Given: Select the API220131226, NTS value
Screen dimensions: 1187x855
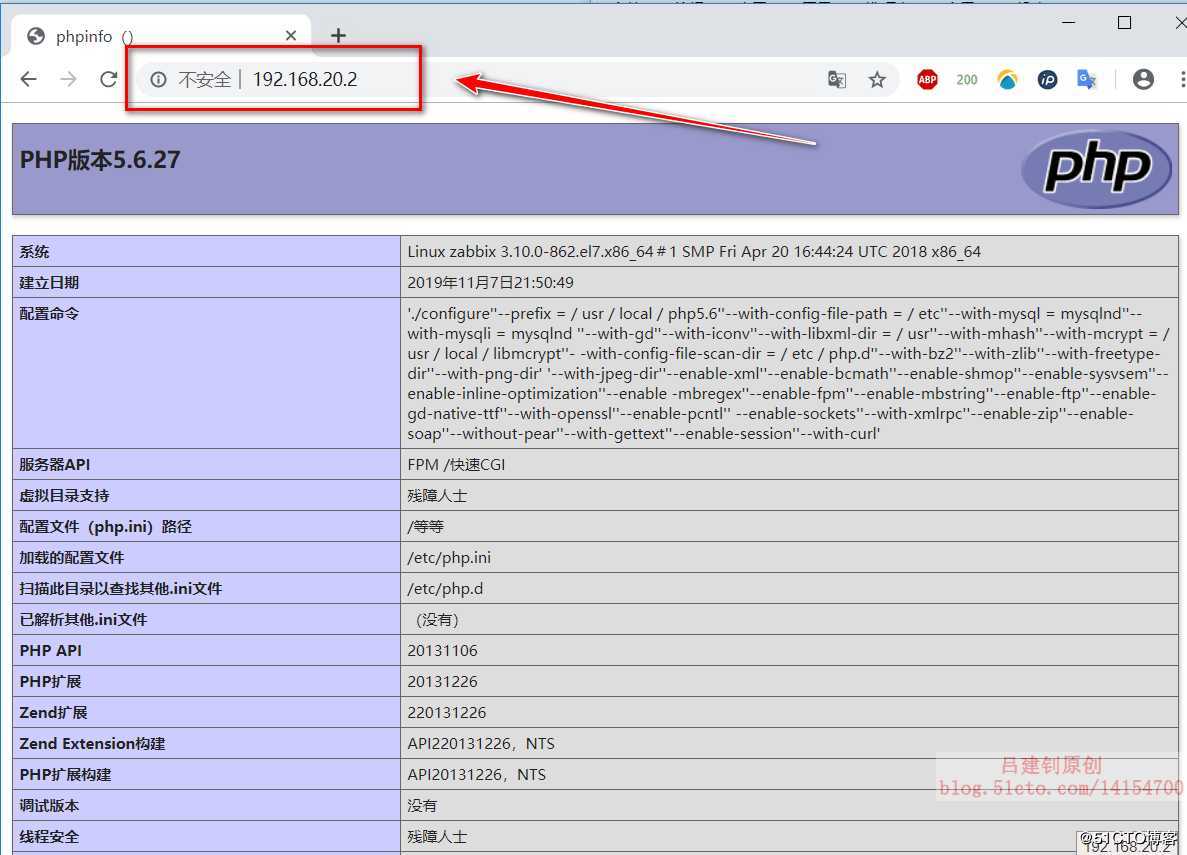Looking at the screenshot, I should (x=481, y=744).
